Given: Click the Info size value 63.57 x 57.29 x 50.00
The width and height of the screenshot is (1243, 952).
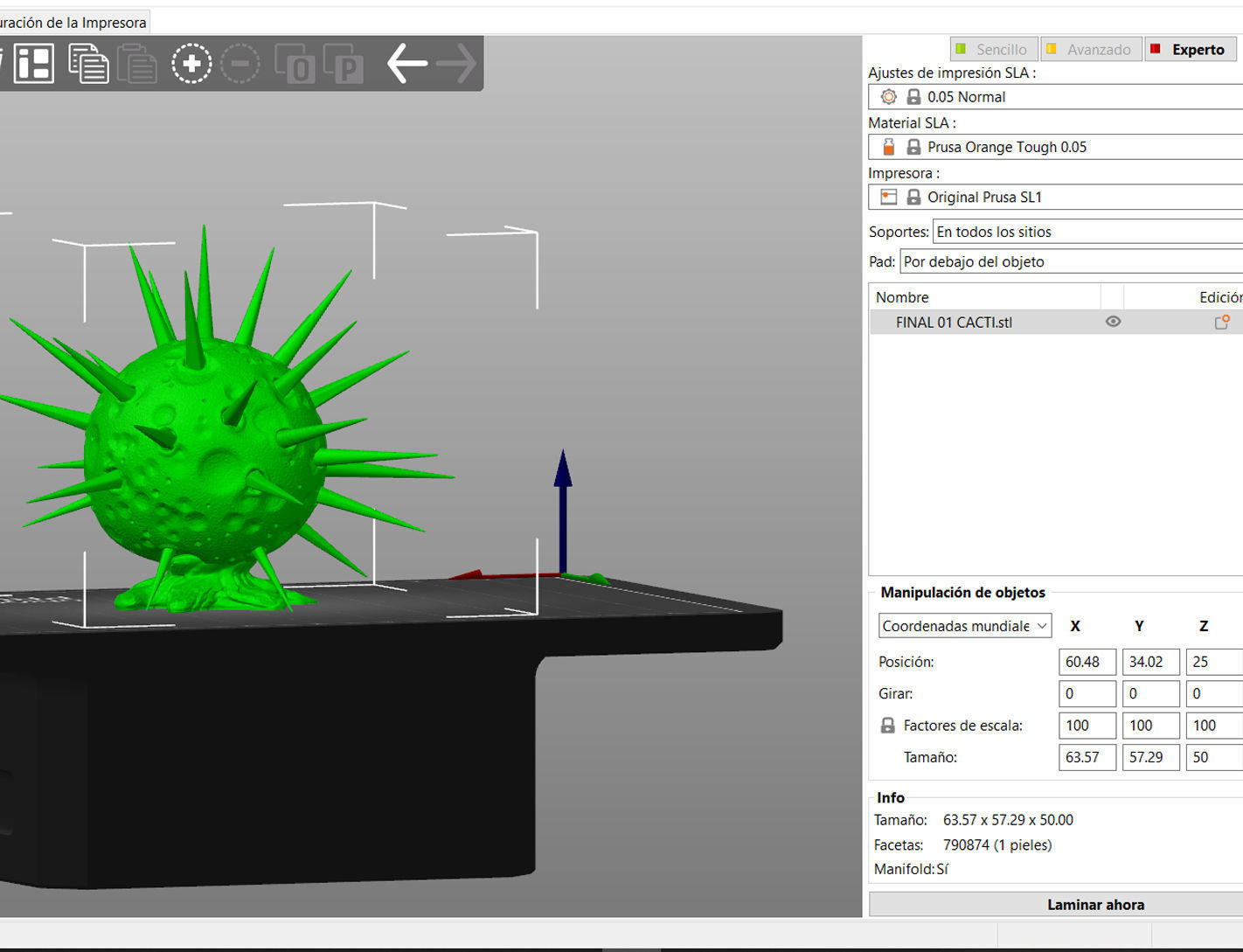Looking at the screenshot, I should point(1008,820).
